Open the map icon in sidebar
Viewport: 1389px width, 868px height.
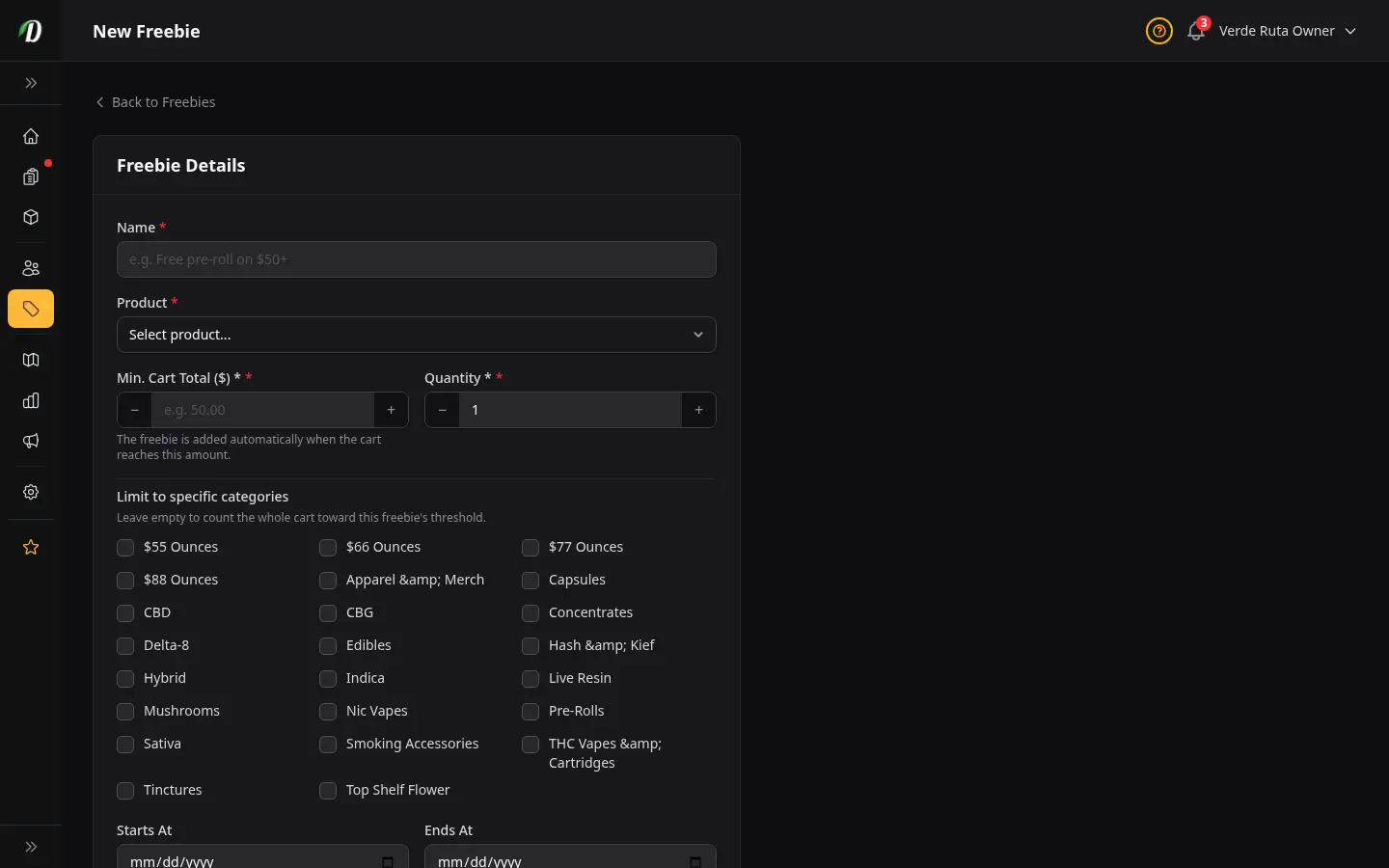[31, 360]
